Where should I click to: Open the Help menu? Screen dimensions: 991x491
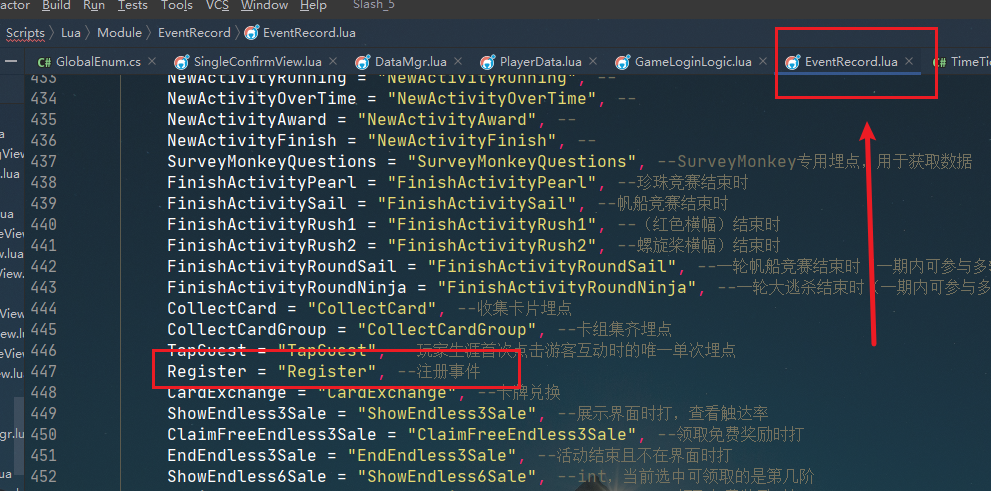click(313, 6)
